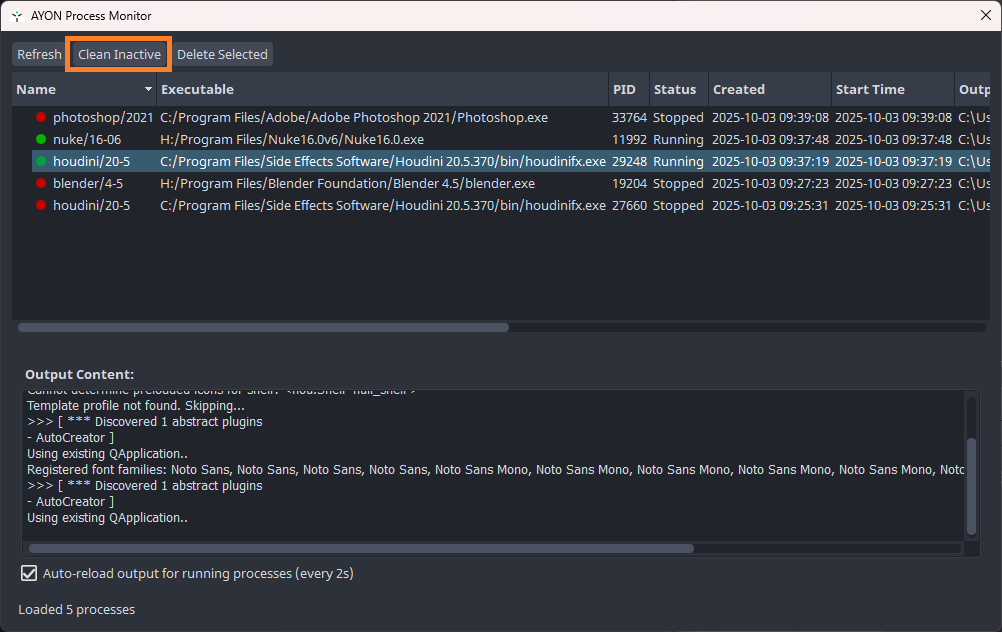The height and width of the screenshot is (632, 1002).
Task: Click Start Time 2025-10-03 09:37:48
Action: 893,139
